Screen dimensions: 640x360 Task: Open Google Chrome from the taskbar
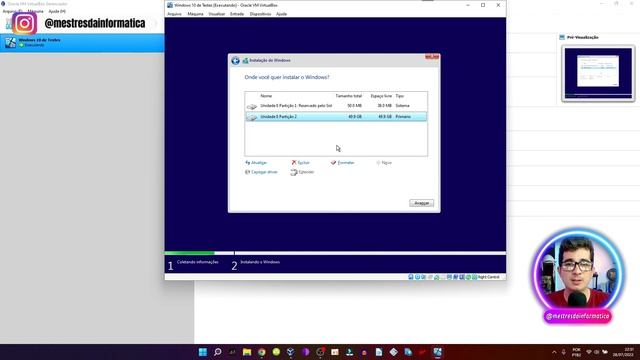click(x=262, y=352)
